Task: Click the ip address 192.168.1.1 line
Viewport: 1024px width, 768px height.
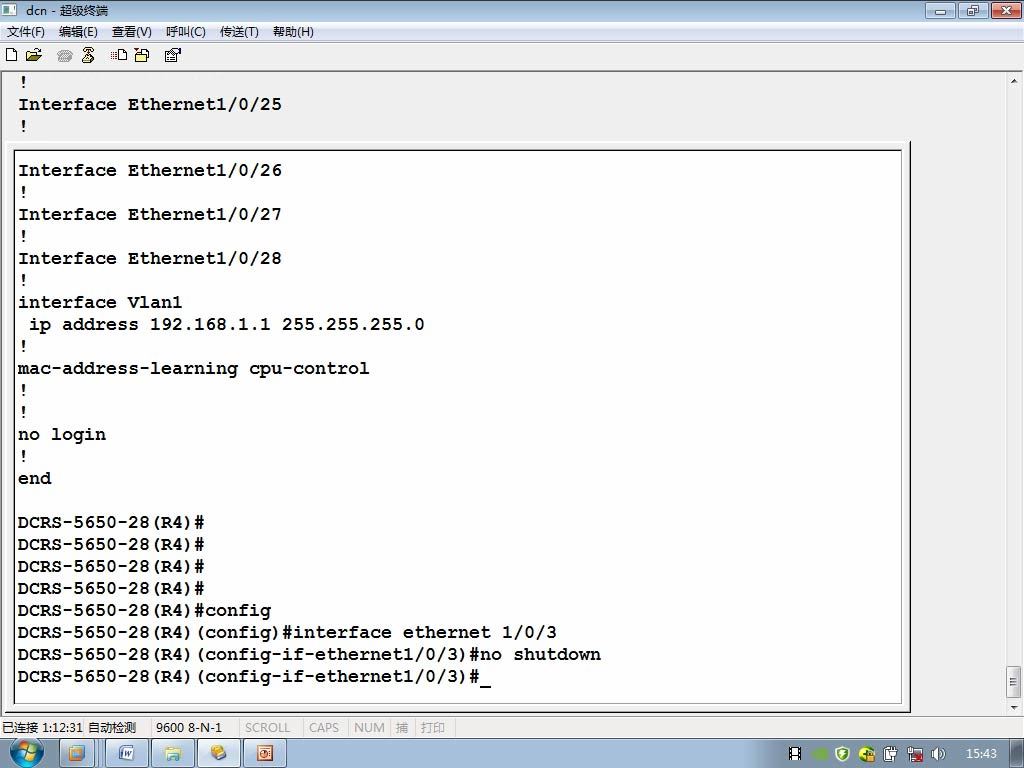Action: 226,325
